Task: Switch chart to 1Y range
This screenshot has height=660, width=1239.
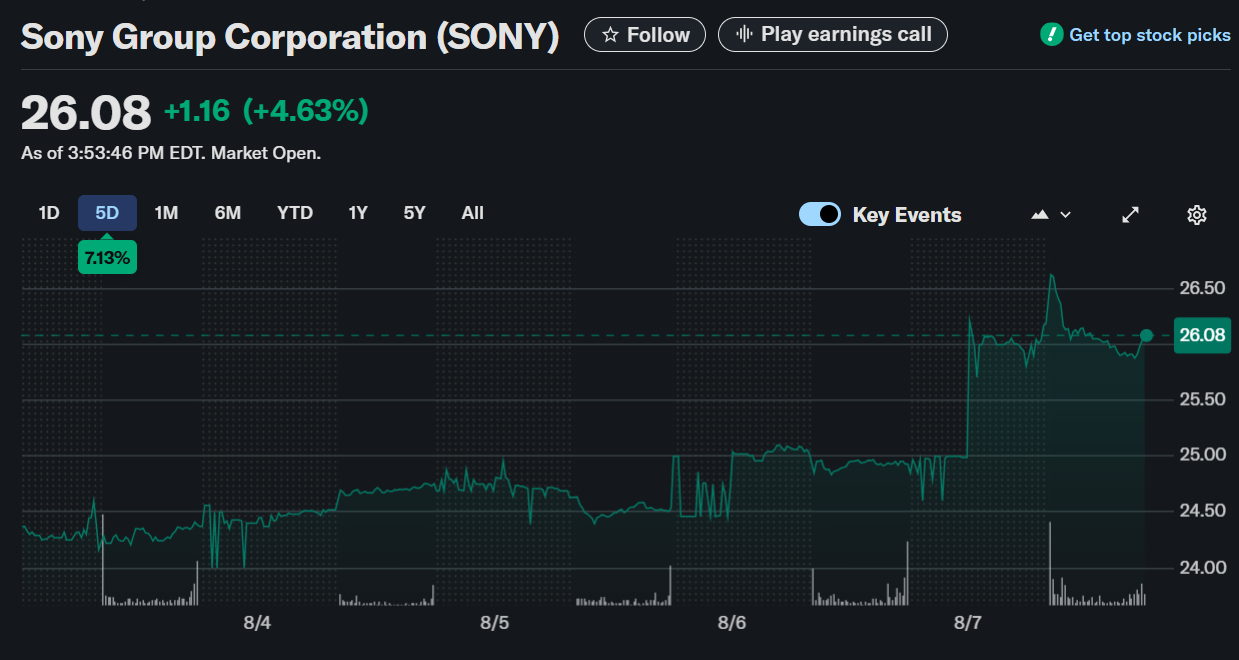Action: [358, 213]
